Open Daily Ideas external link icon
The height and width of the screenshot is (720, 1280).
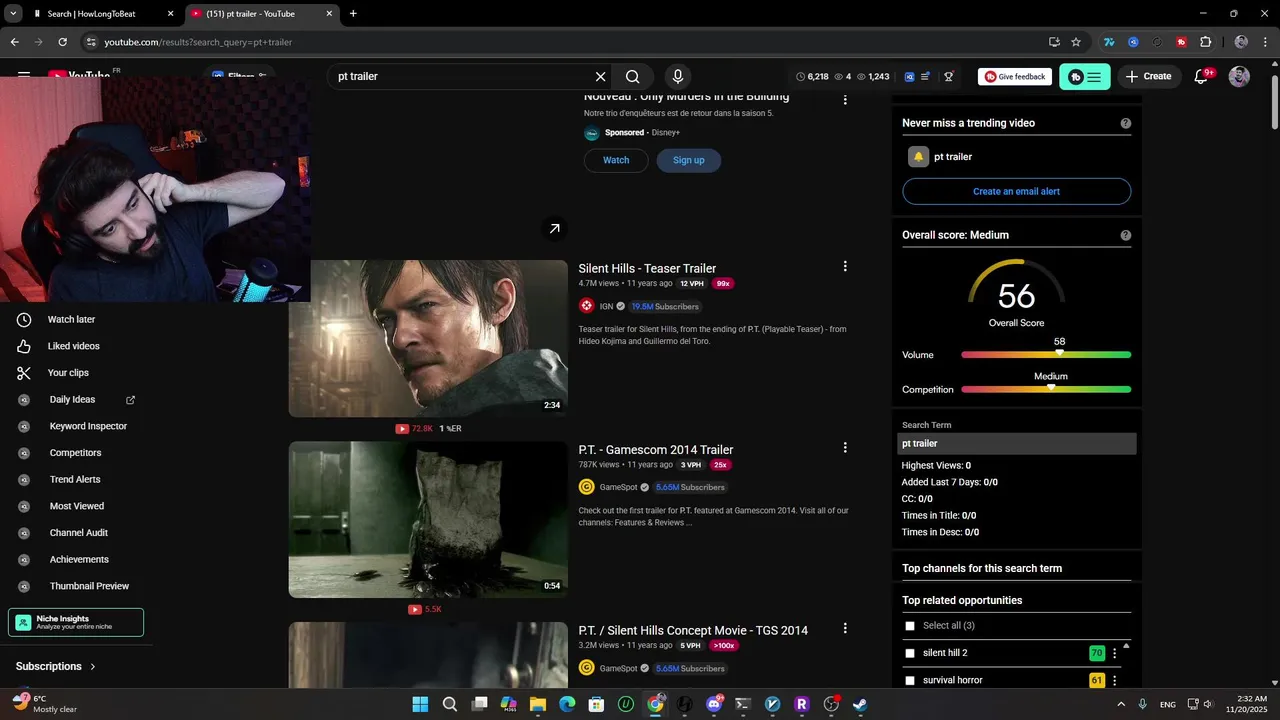[x=130, y=399]
